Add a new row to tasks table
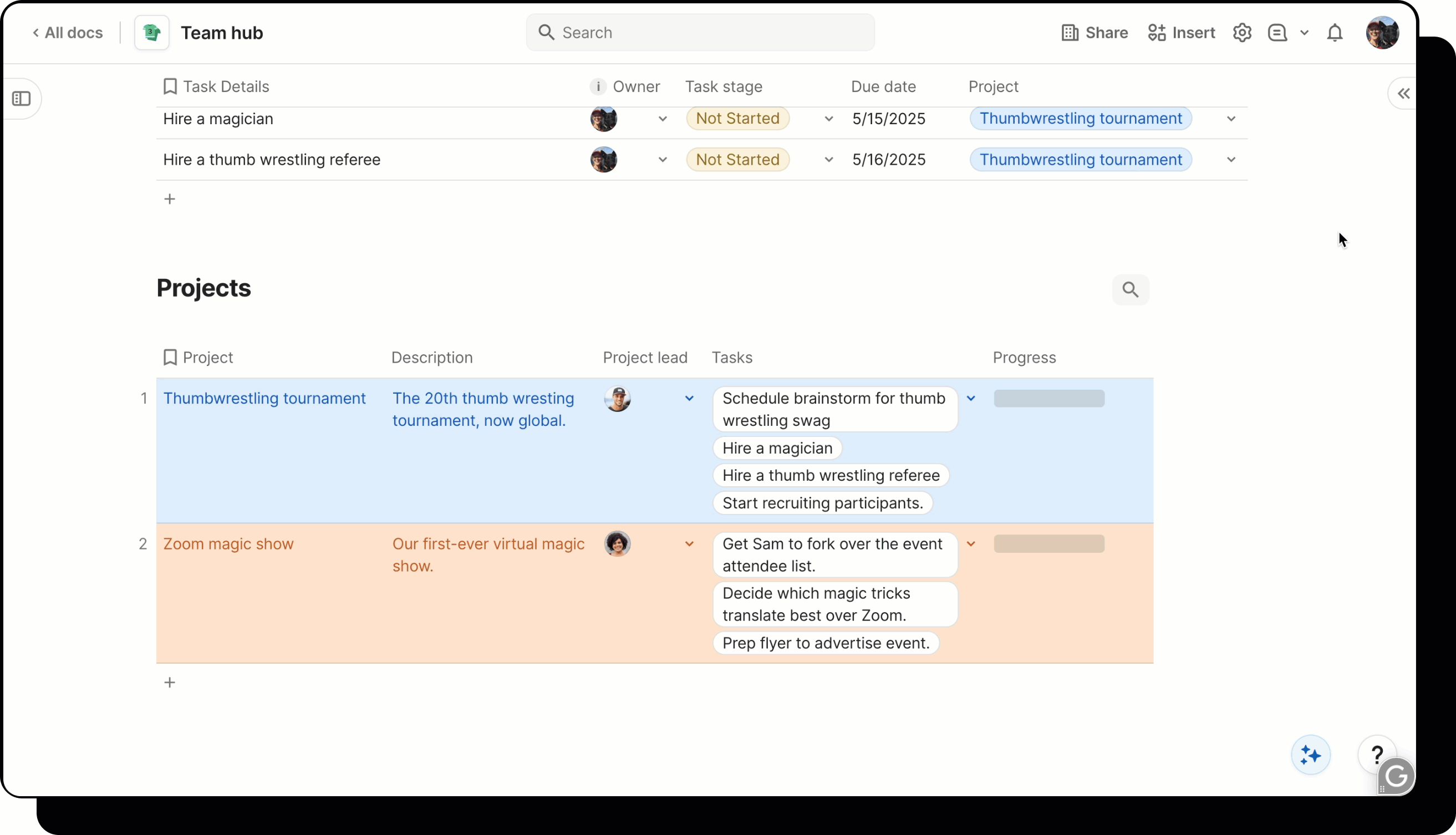This screenshot has width=1456, height=835. [x=169, y=199]
